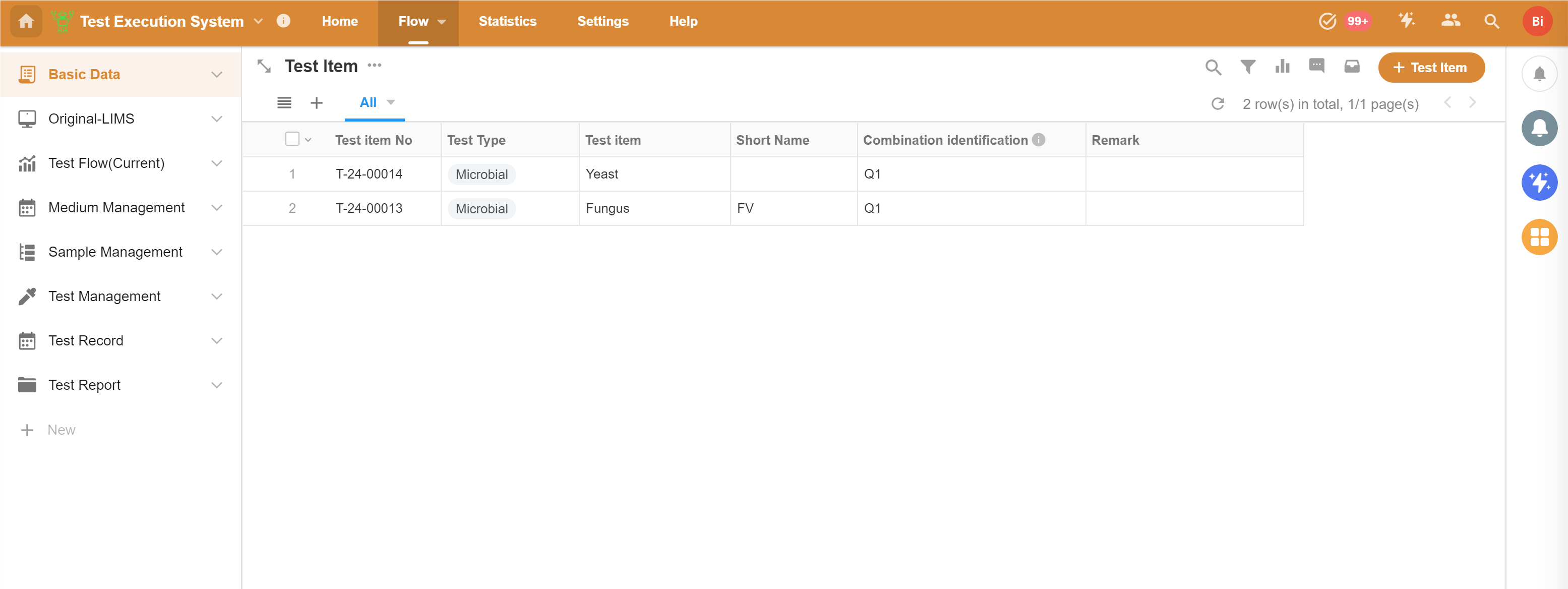Click the Microbial tag in Yeast row
This screenshot has height=589, width=1568.
pos(481,175)
